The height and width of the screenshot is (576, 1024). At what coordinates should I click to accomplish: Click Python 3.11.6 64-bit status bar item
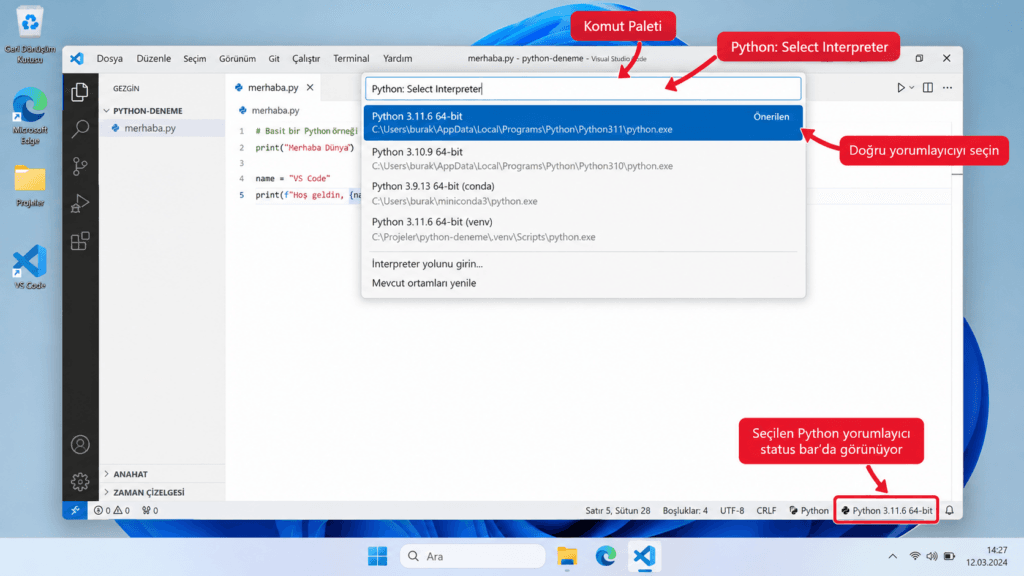pyautogui.click(x=886, y=511)
